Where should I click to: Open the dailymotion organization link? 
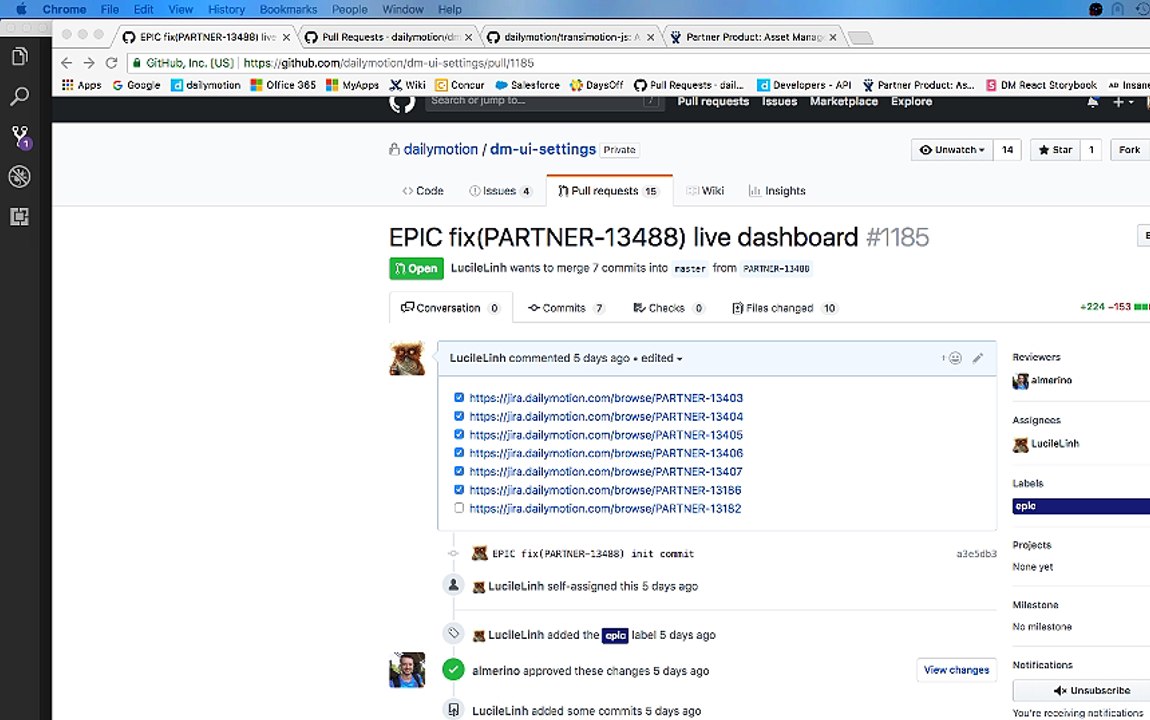[x=440, y=150]
